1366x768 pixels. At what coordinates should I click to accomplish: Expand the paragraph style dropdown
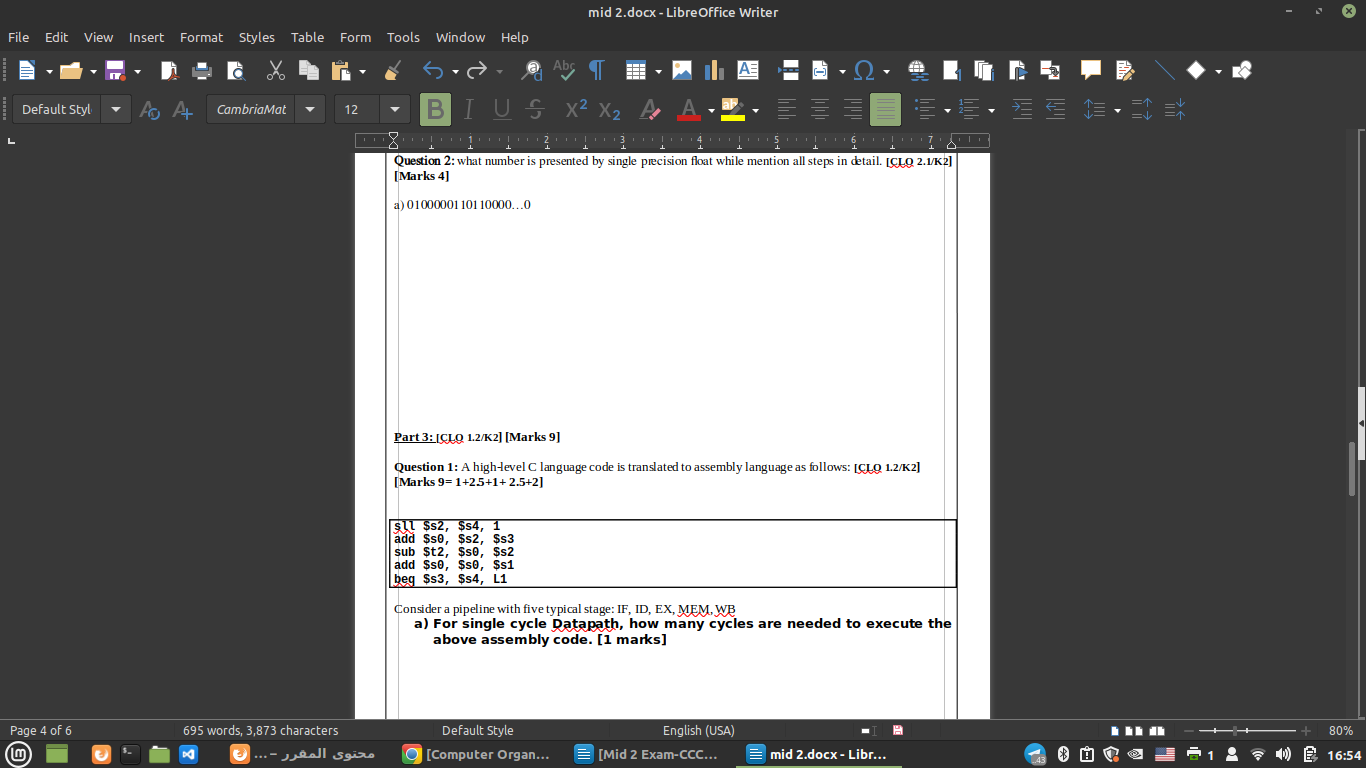[115, 108]
